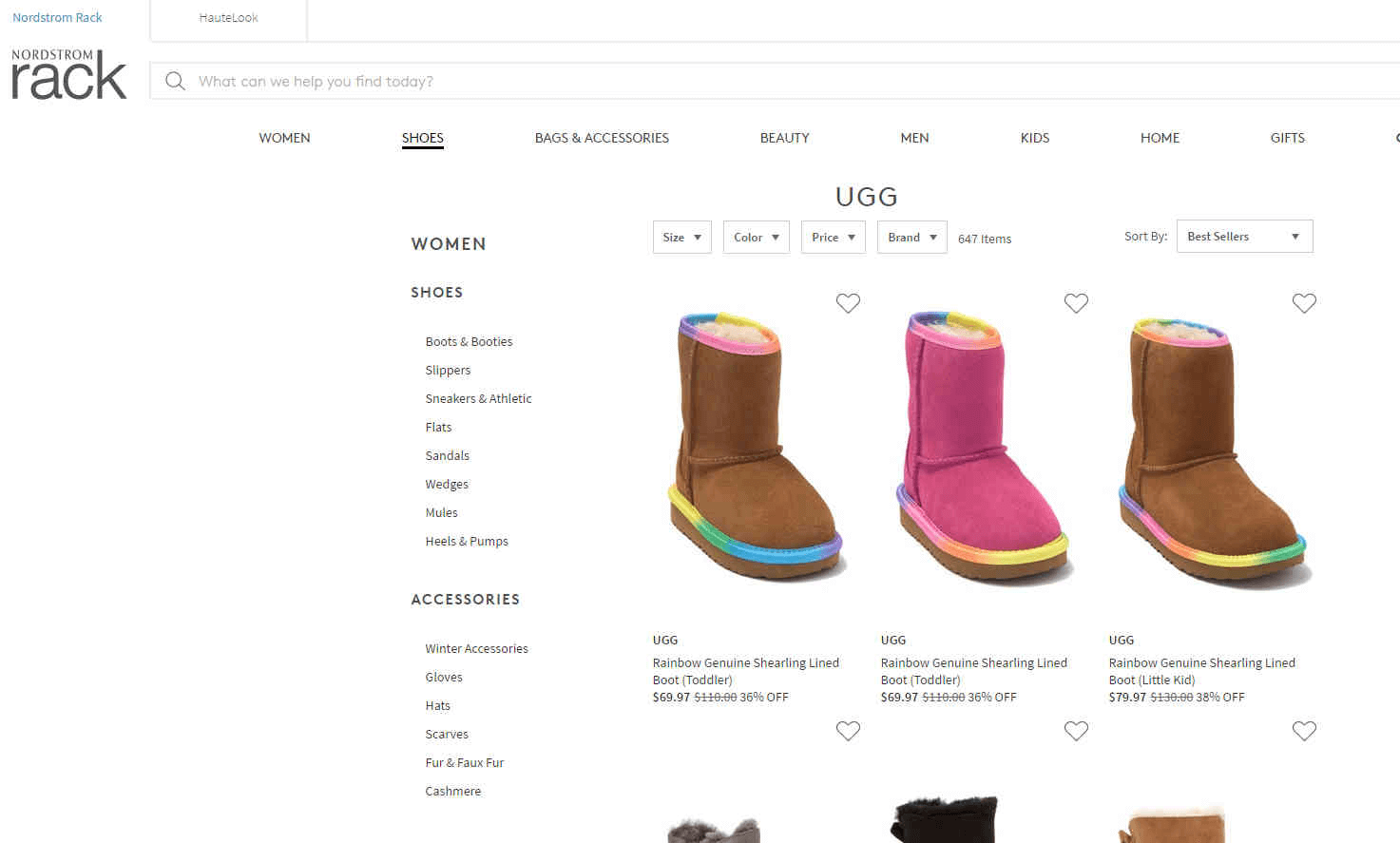Open the Color filter dropdown

pyautogui.click(x=756, y=237)
